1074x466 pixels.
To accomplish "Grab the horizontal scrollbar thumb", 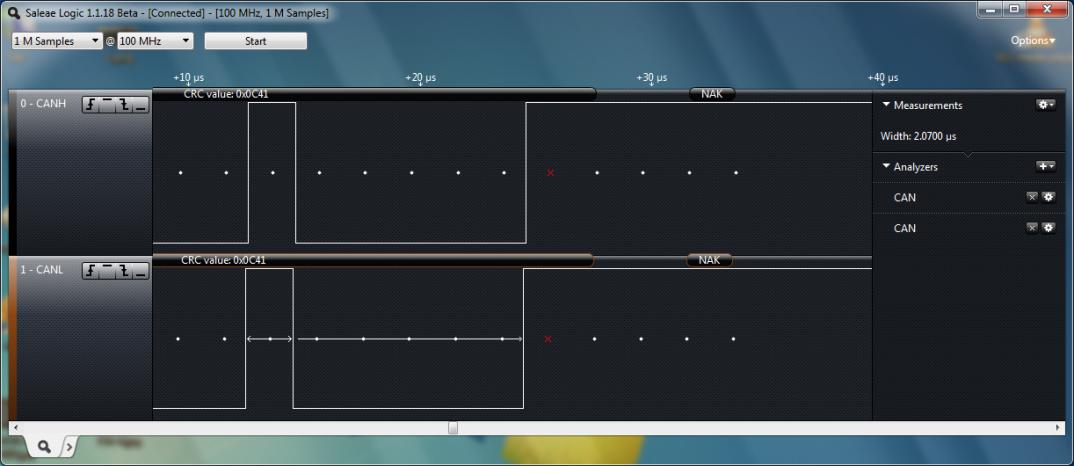I will 453,428.
